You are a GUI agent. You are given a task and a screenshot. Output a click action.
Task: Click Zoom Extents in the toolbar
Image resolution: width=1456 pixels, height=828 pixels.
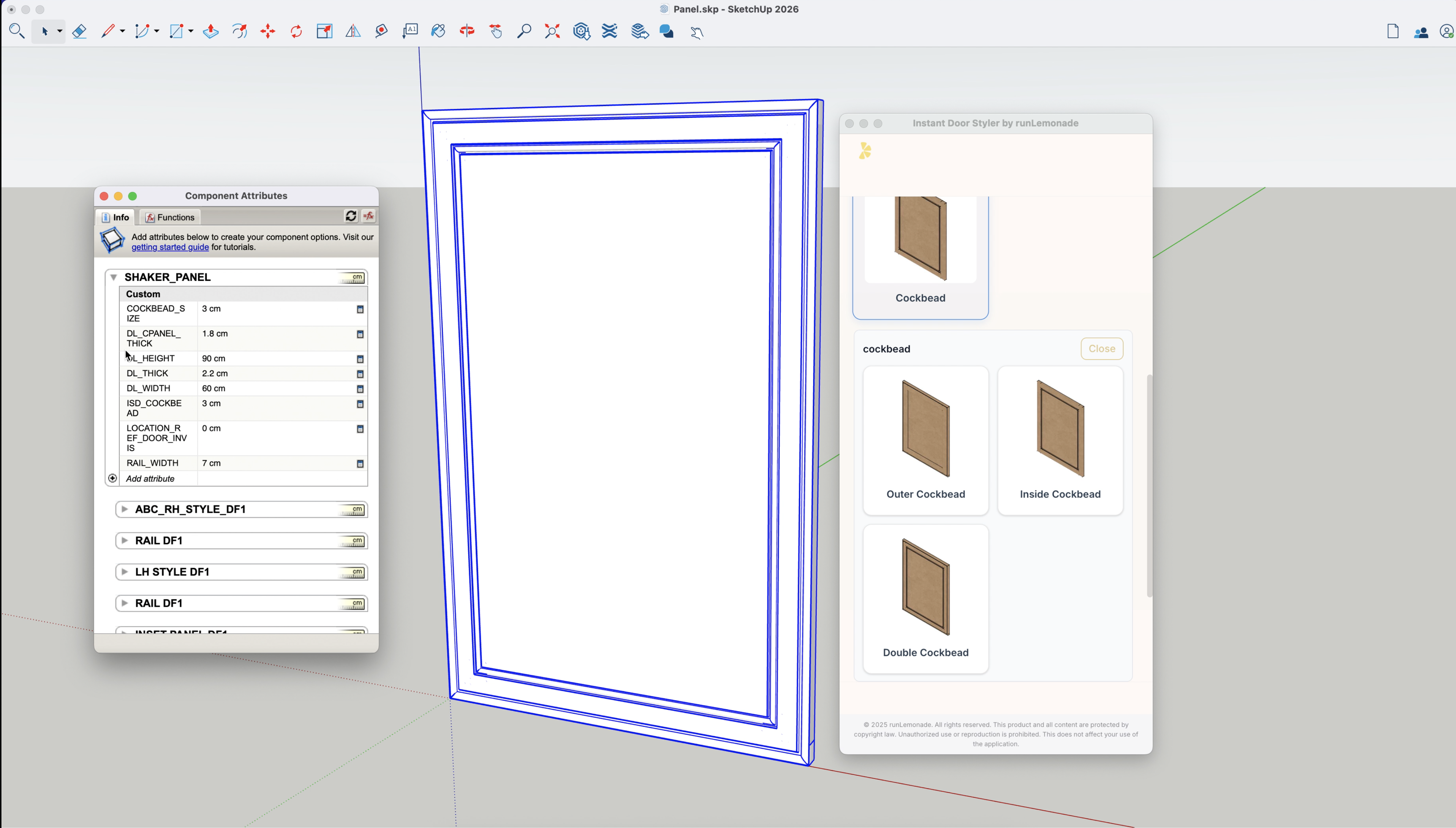(x=552, y=31)
